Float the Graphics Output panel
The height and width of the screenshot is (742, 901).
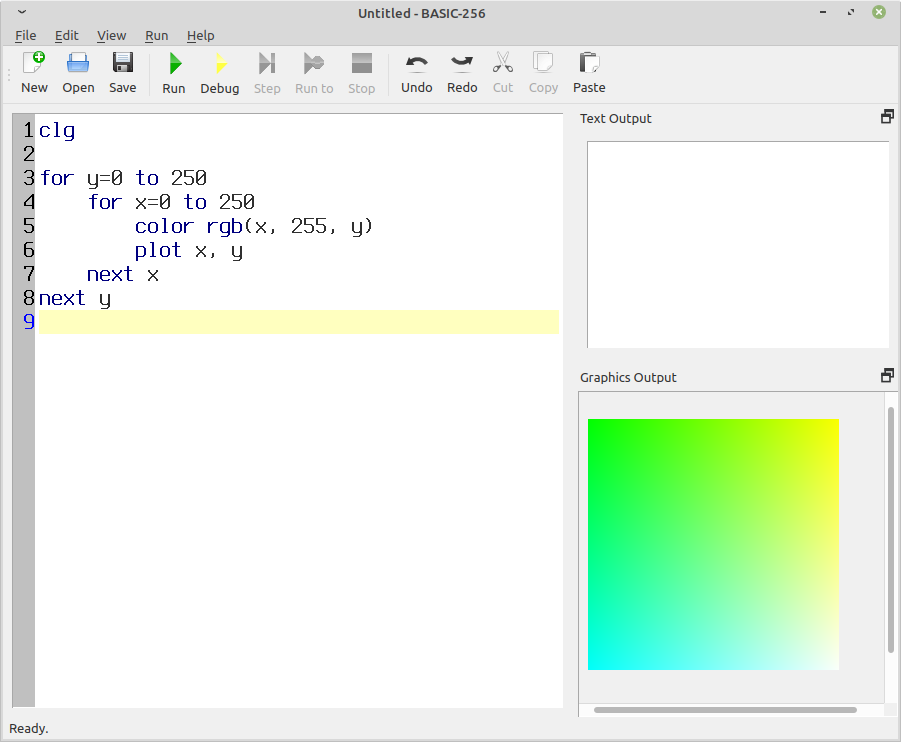886,376
